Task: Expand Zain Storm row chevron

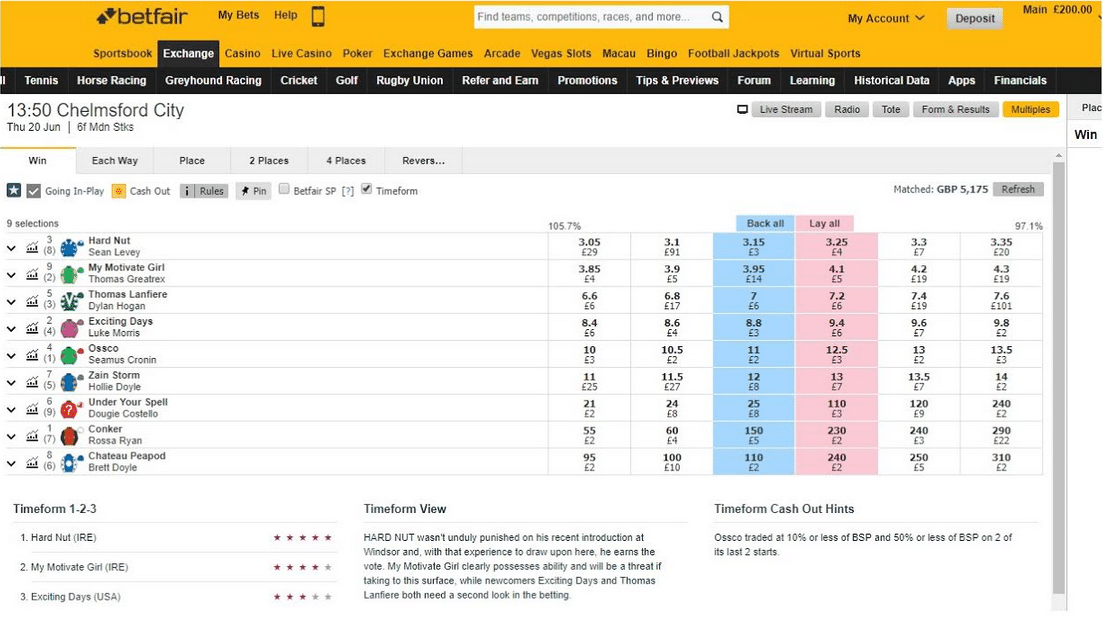Action: tap(11, 382)
